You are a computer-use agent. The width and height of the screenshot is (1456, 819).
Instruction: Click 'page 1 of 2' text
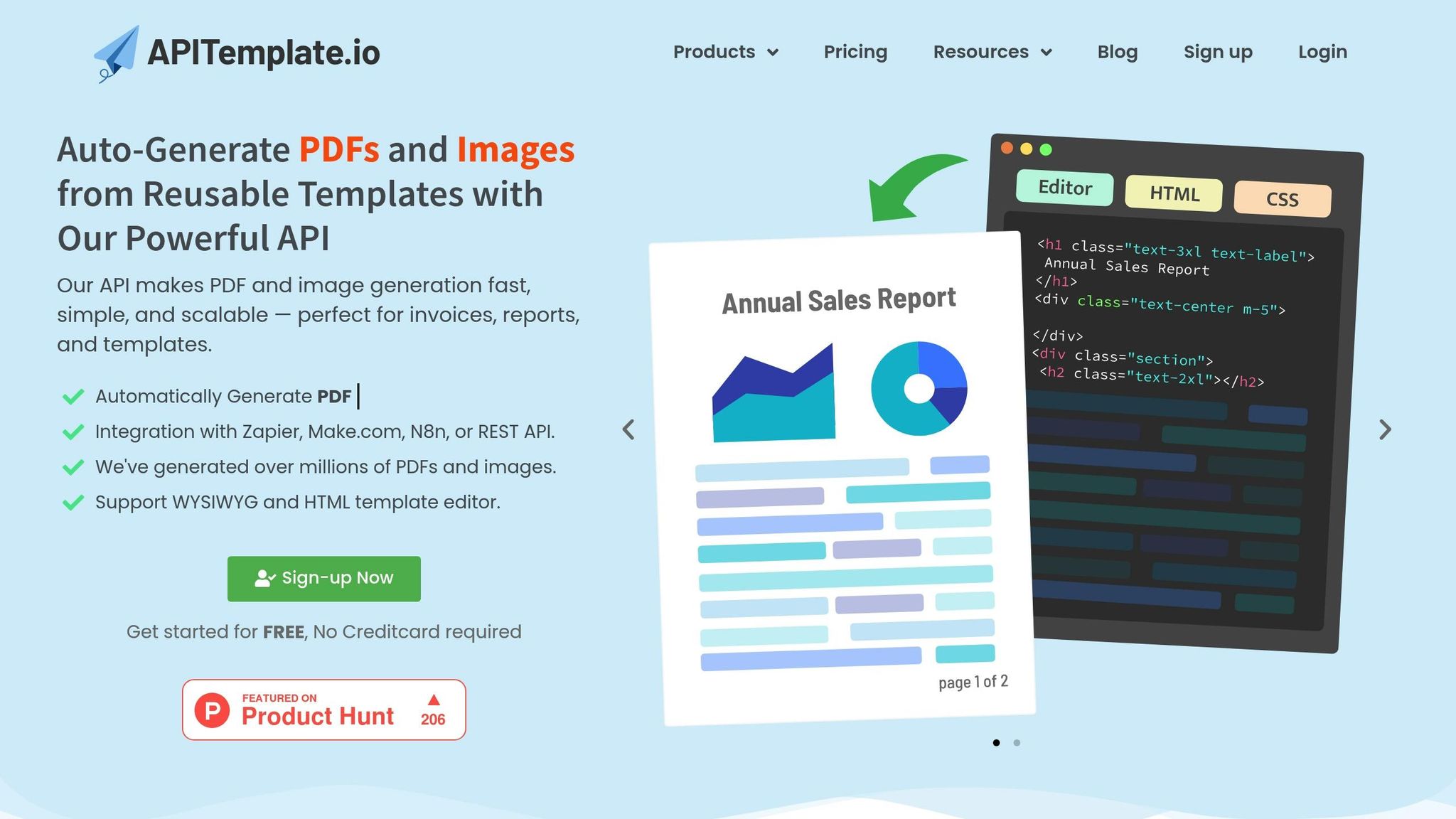pyautogui.click(x=973, y=682)
